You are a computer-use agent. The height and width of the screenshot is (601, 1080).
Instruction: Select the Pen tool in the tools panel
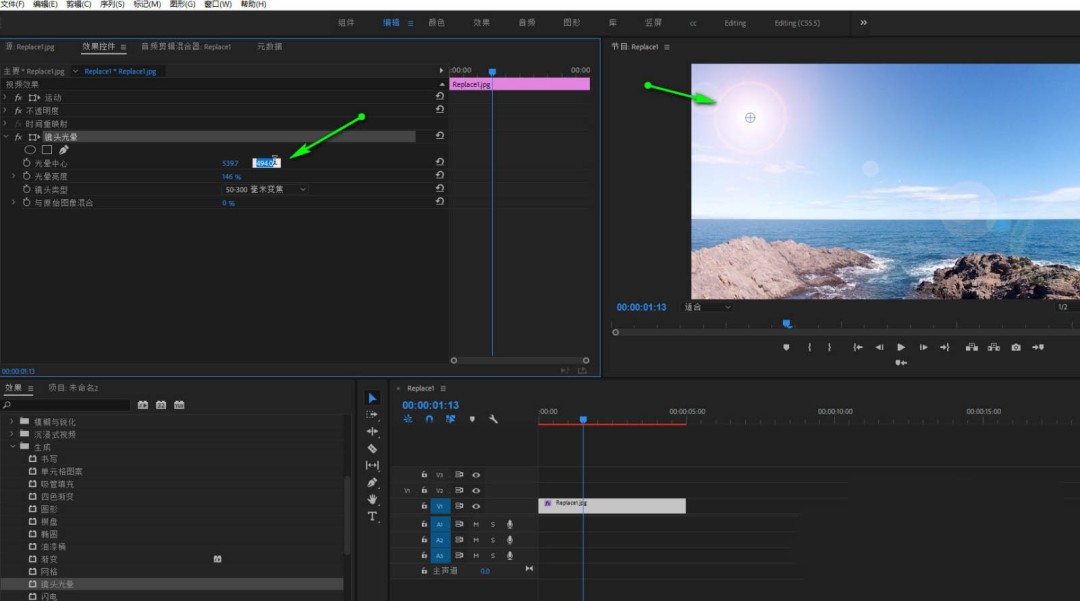tap(372, 483)
